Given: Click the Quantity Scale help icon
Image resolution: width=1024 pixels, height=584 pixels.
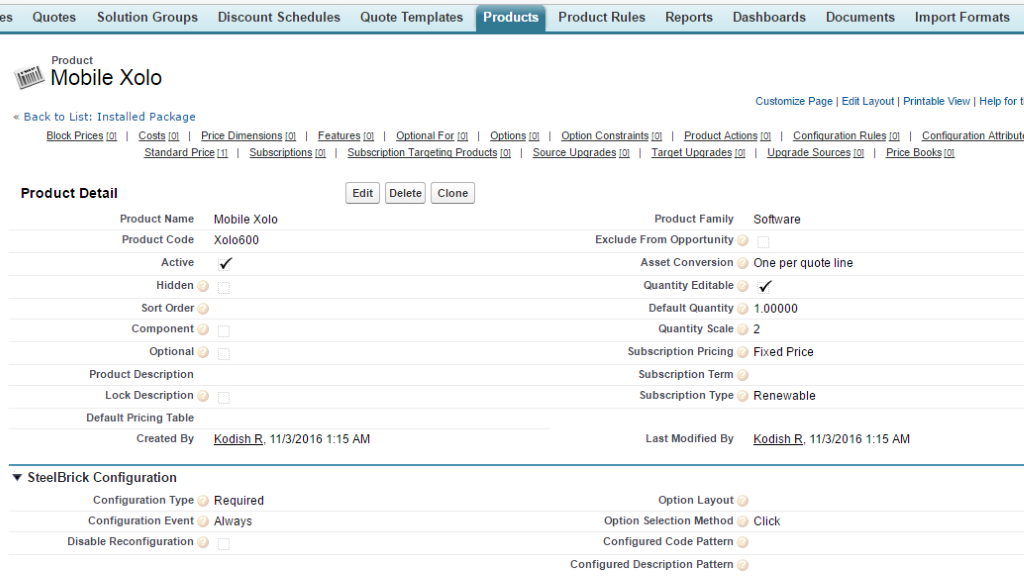Looking at the screenshot, I should 743,329.
